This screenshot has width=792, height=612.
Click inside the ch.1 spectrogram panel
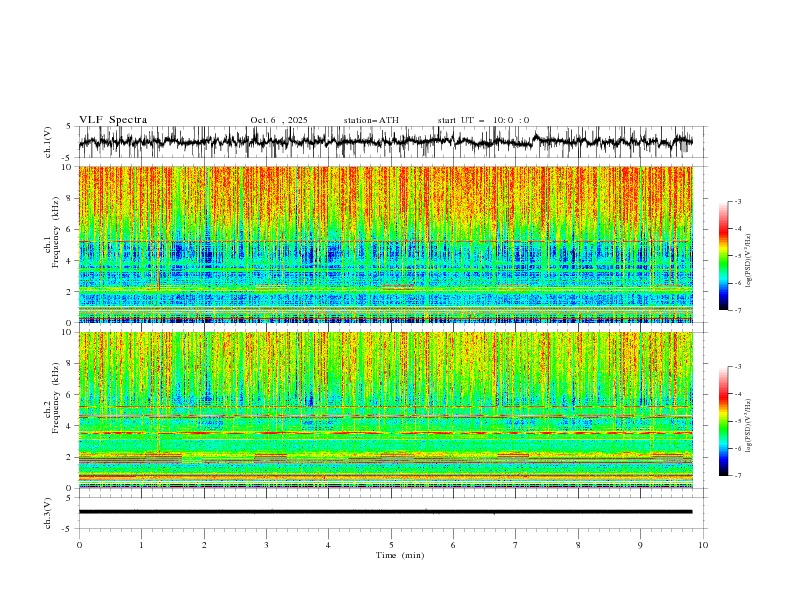pos(385,244)
